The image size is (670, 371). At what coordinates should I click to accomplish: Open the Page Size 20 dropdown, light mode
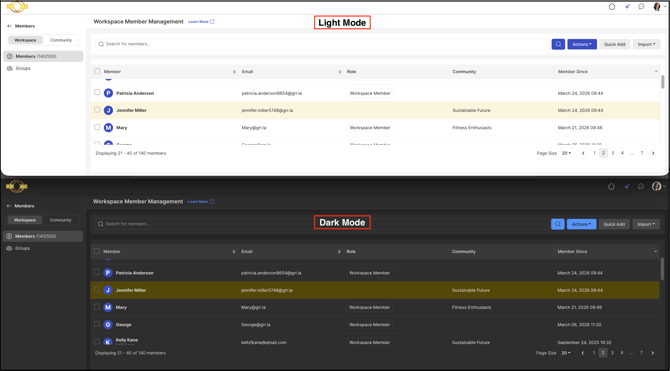tap(566, 153)
